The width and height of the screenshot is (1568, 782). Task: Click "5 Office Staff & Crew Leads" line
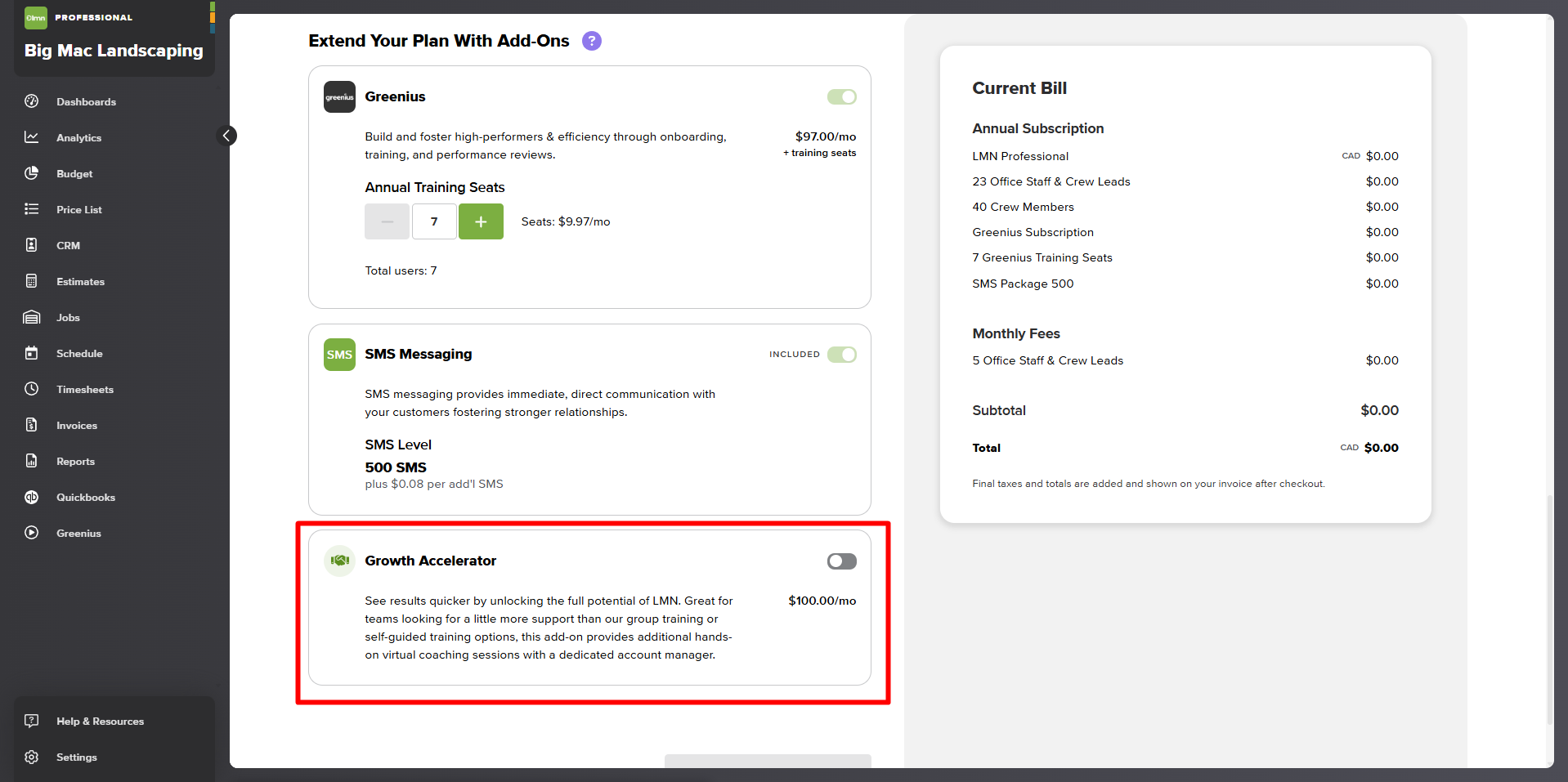tap(1047, 360)
